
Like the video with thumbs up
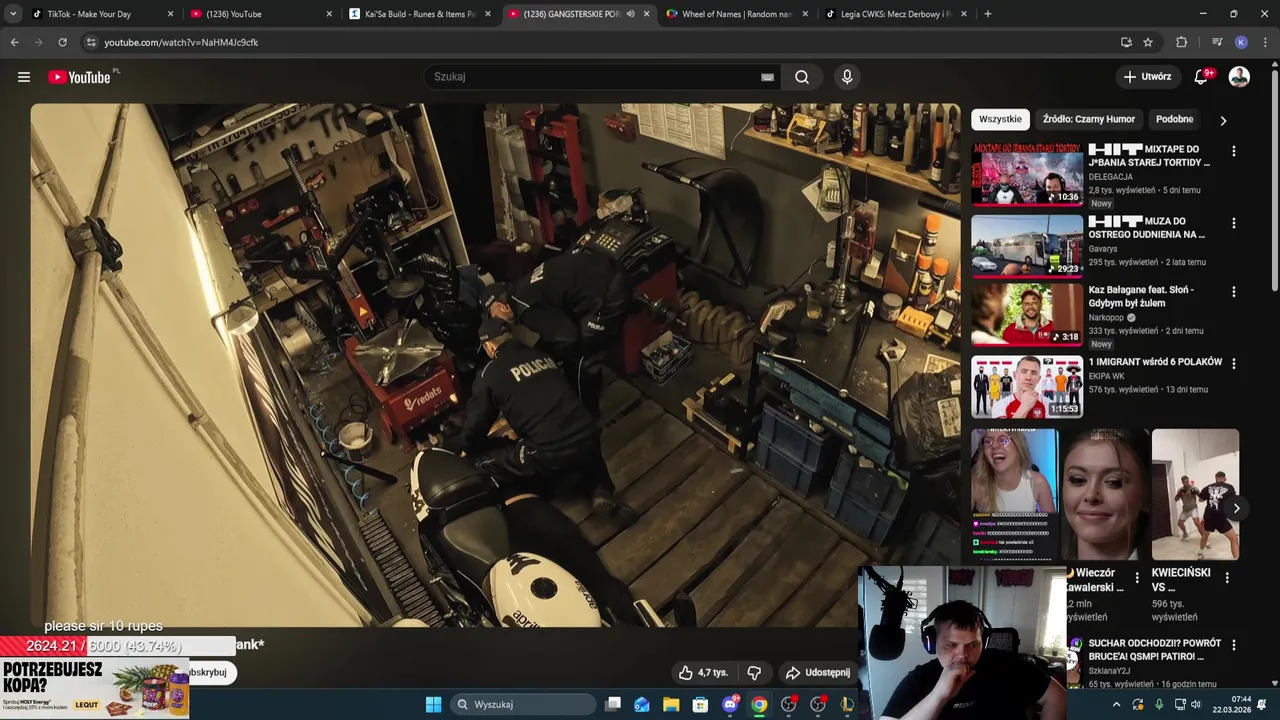point(703,673)
